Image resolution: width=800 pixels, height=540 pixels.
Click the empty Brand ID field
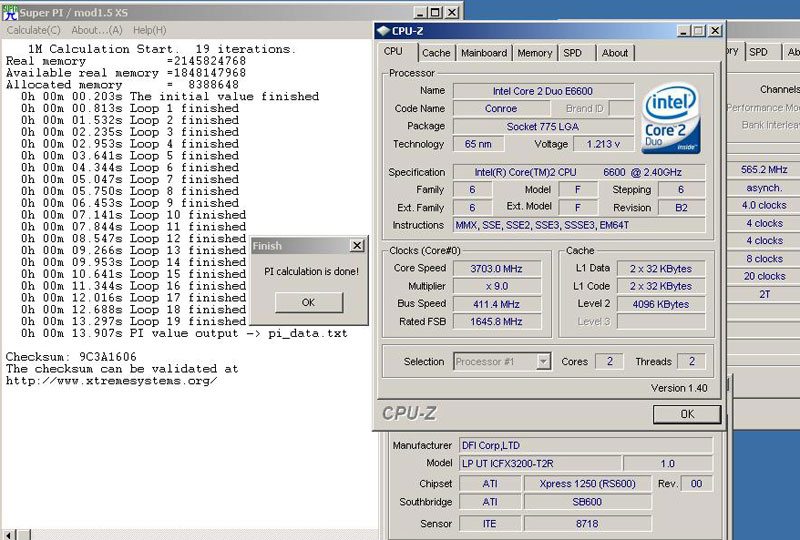(x=621, y=109)
